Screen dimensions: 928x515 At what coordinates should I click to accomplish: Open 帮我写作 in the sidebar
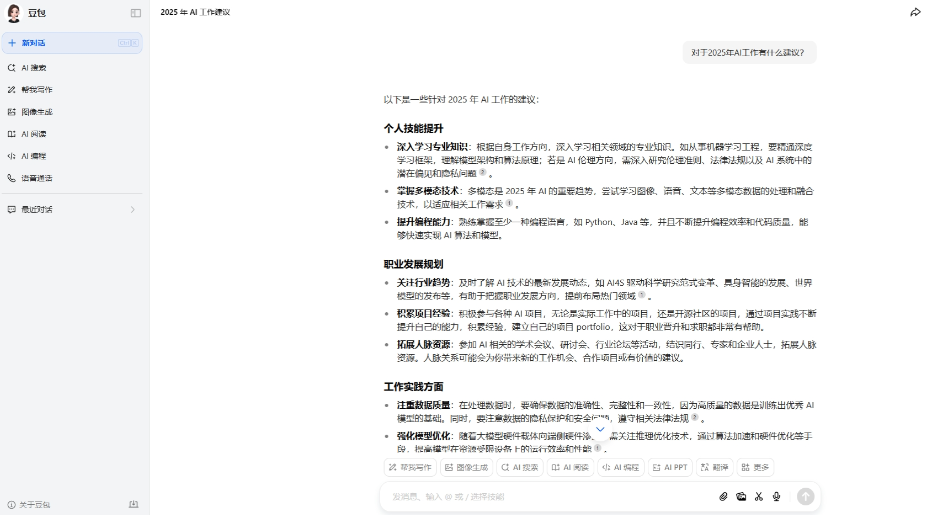coord(72,90)
